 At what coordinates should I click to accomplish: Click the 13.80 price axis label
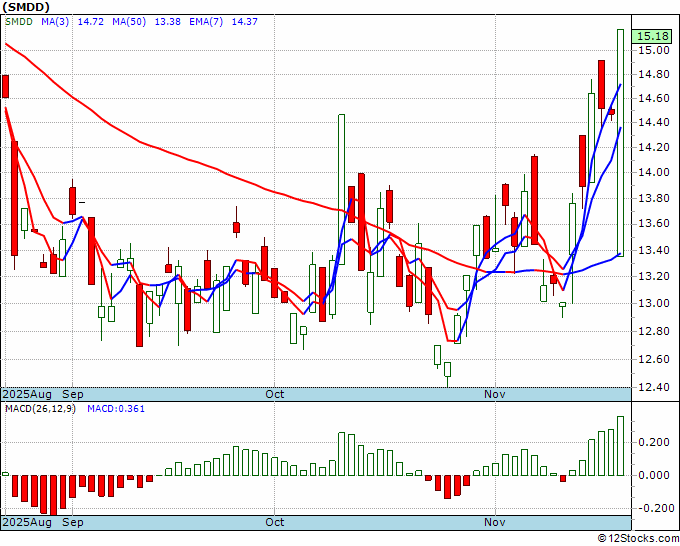(x=654, y=199)
